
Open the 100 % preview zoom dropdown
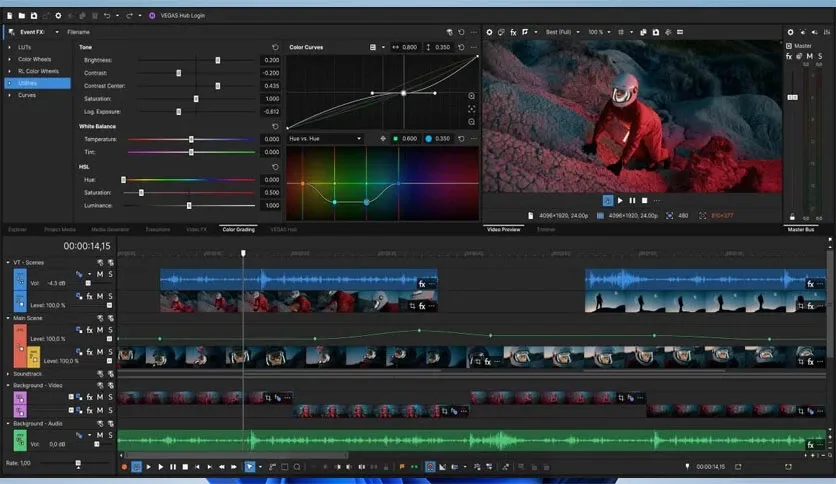tap(599, 32)
